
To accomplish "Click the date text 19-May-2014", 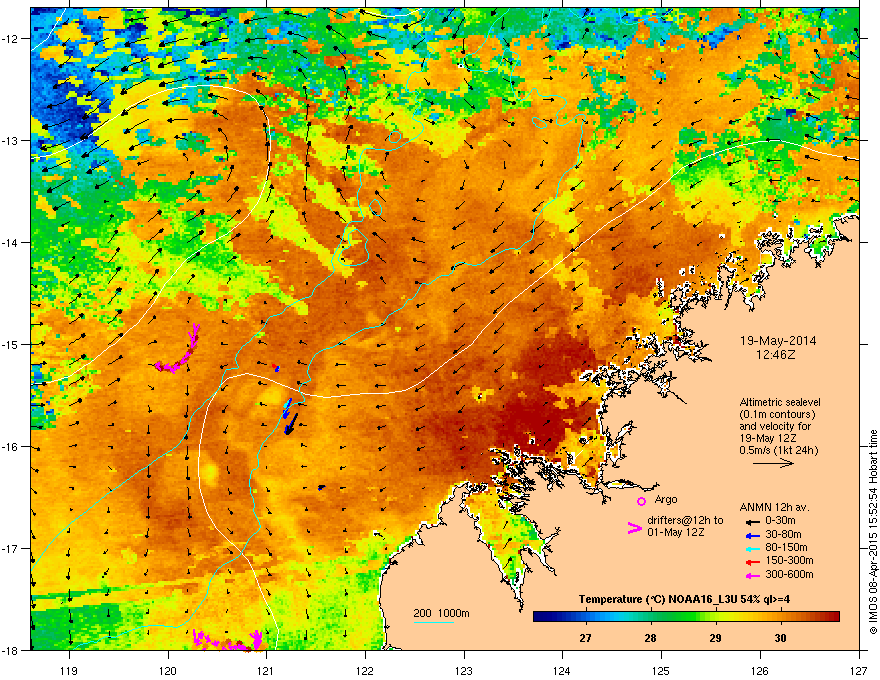I will pyautogui.click(x=778, y=341).
